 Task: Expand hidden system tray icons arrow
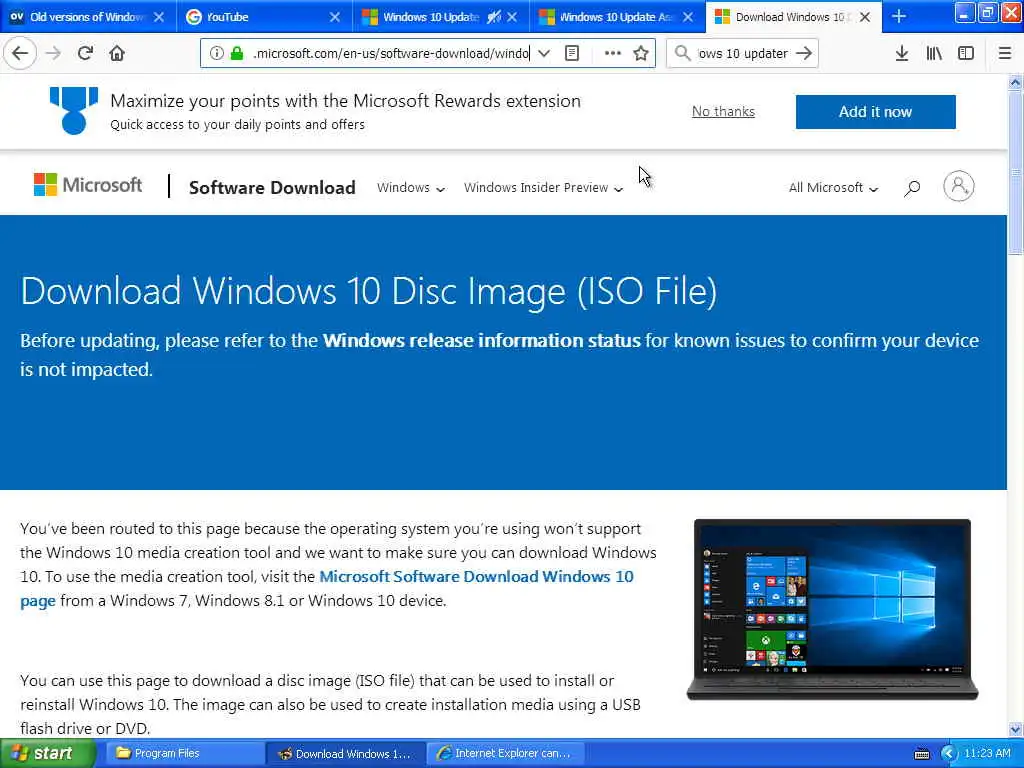coord(948,753)
